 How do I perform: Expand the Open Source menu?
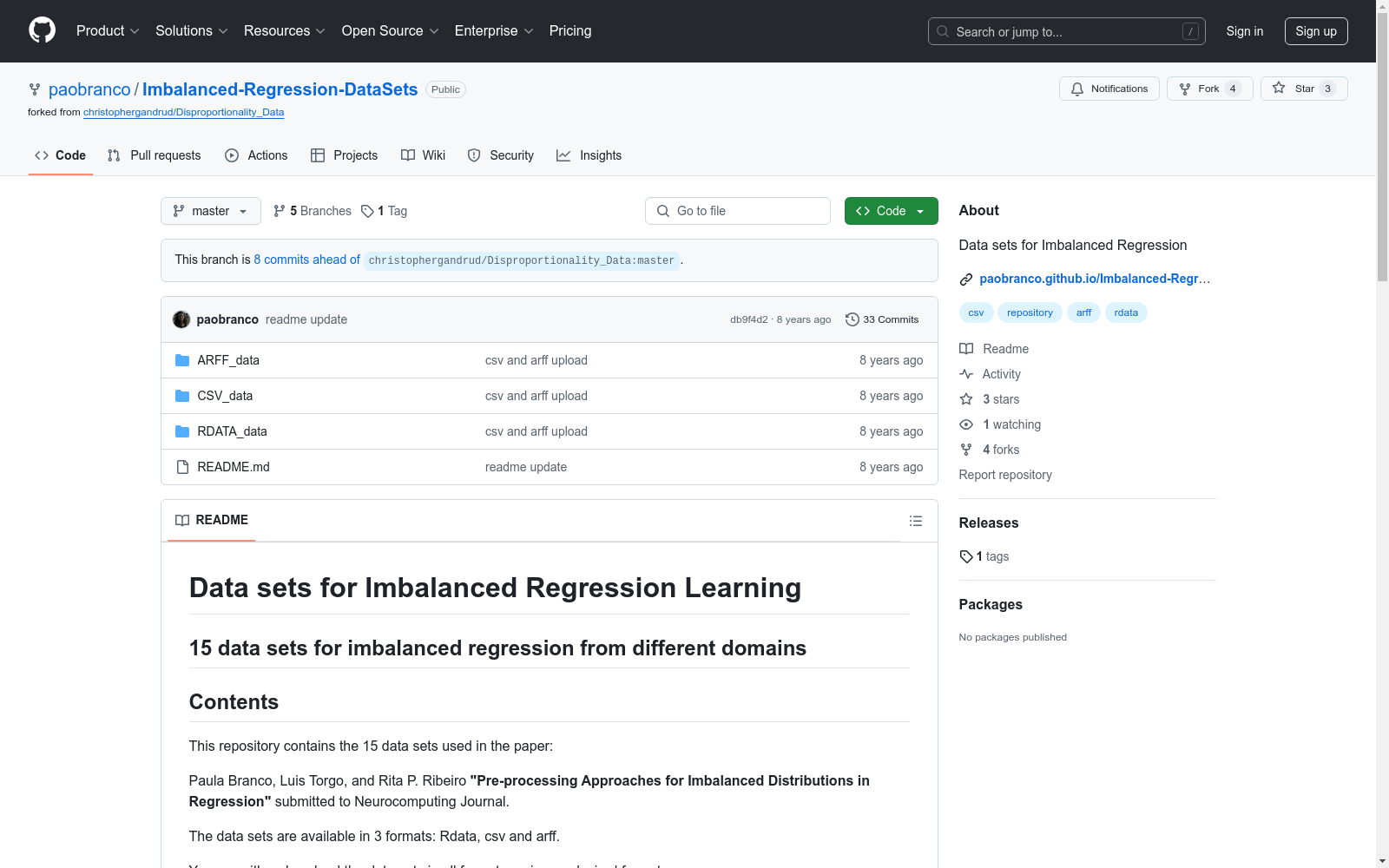391,31
